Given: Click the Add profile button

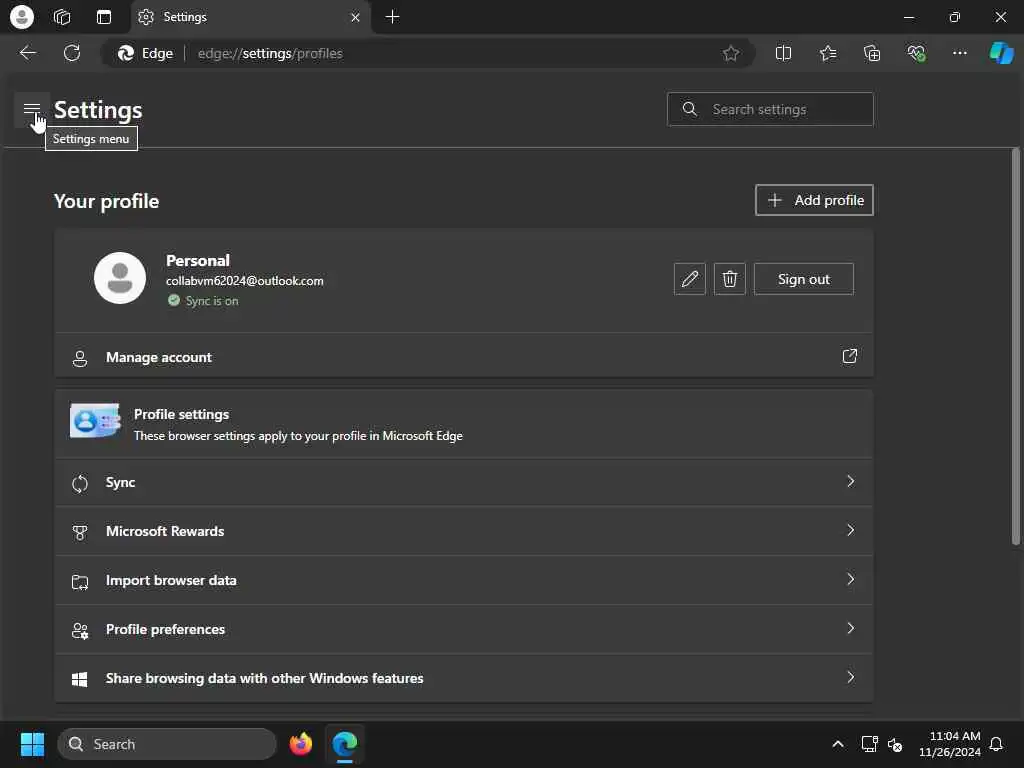Looking at the screenshot, I should [x=814, y=200].
